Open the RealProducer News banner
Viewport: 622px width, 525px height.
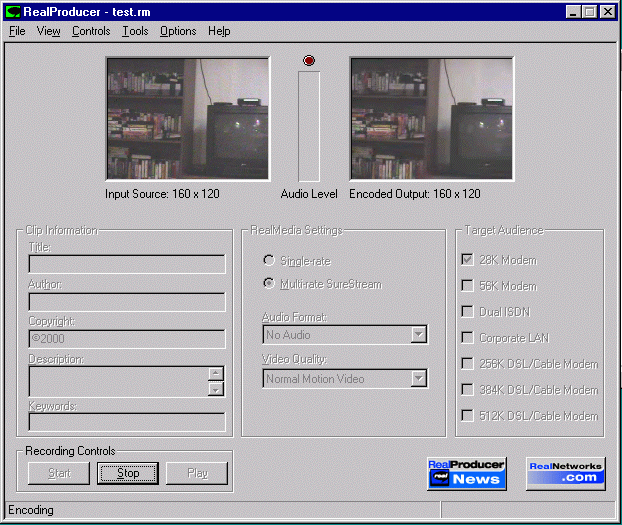(x=466, y=474)
